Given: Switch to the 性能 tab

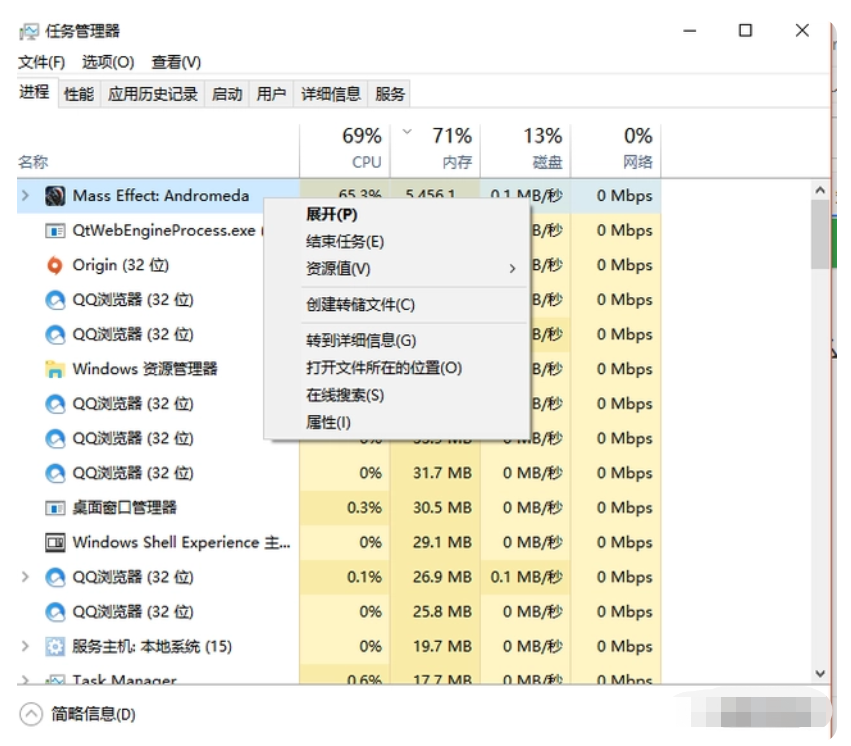Looking at the screenshot, I should pos(79,94).
